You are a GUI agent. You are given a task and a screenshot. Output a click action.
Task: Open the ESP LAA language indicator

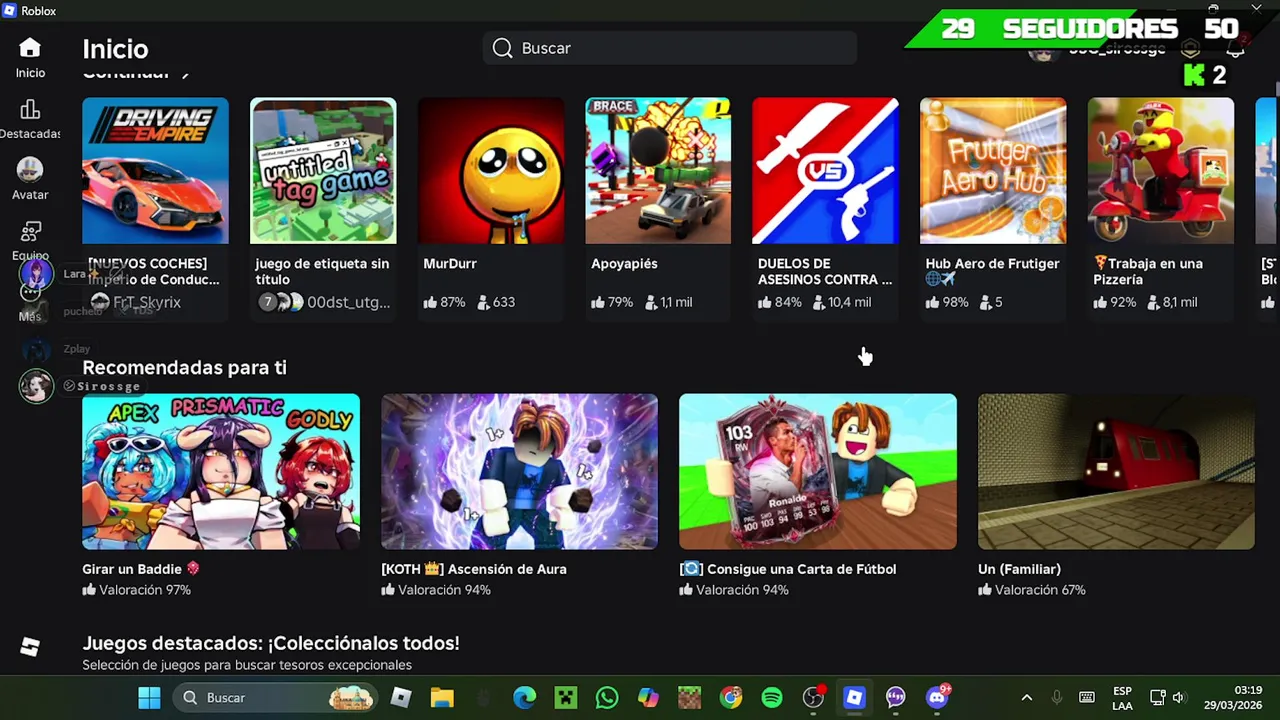tap(1122, 698)
